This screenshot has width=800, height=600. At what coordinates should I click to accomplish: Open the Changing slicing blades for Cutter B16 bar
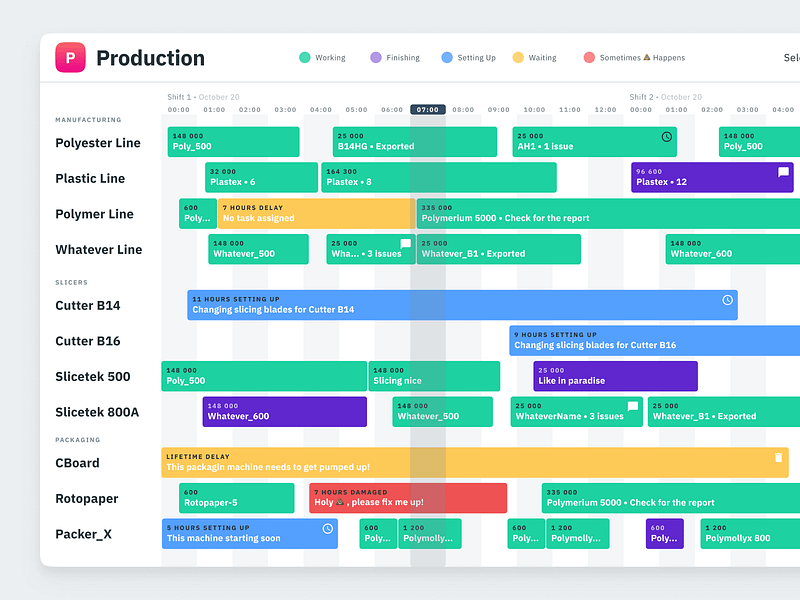pos(655,340)
